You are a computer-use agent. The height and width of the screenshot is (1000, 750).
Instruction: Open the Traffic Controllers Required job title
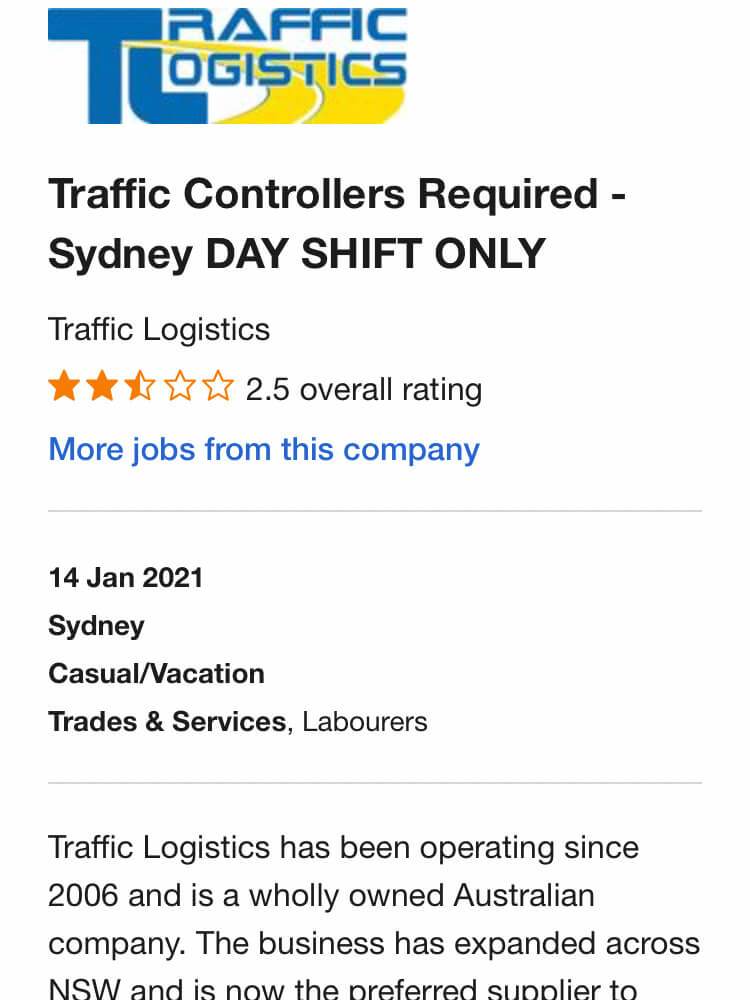point(337,223)
